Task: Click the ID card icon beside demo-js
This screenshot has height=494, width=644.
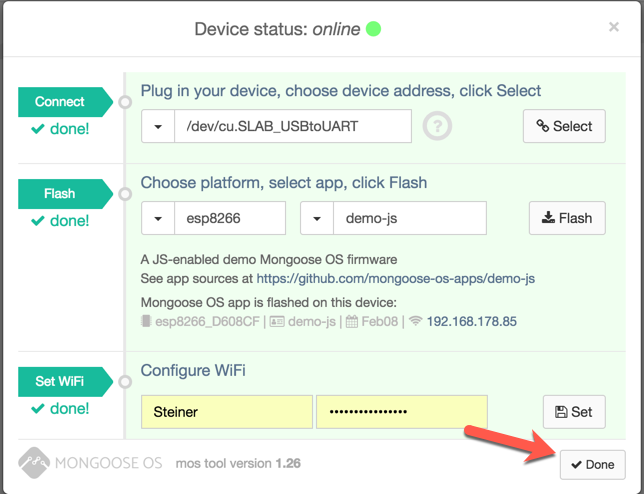Action: click(x=277, y=321)
